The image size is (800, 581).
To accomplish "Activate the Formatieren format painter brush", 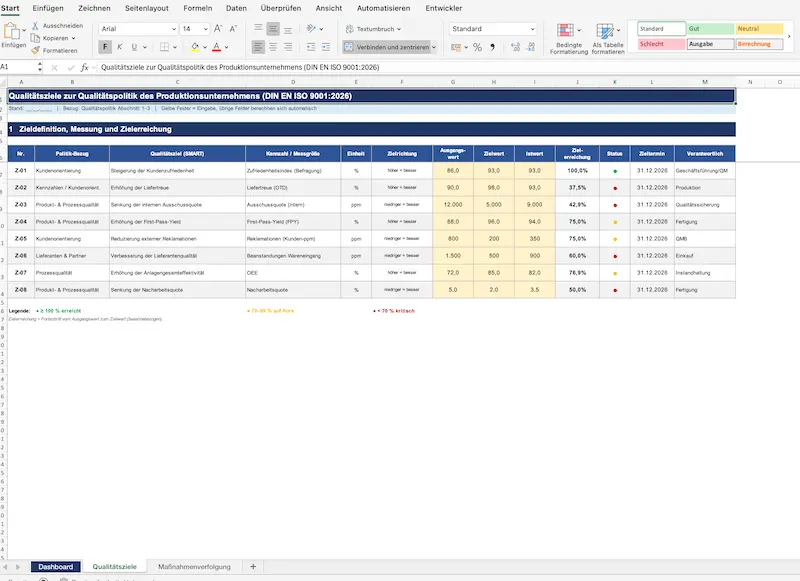I will tap(35, 50).
